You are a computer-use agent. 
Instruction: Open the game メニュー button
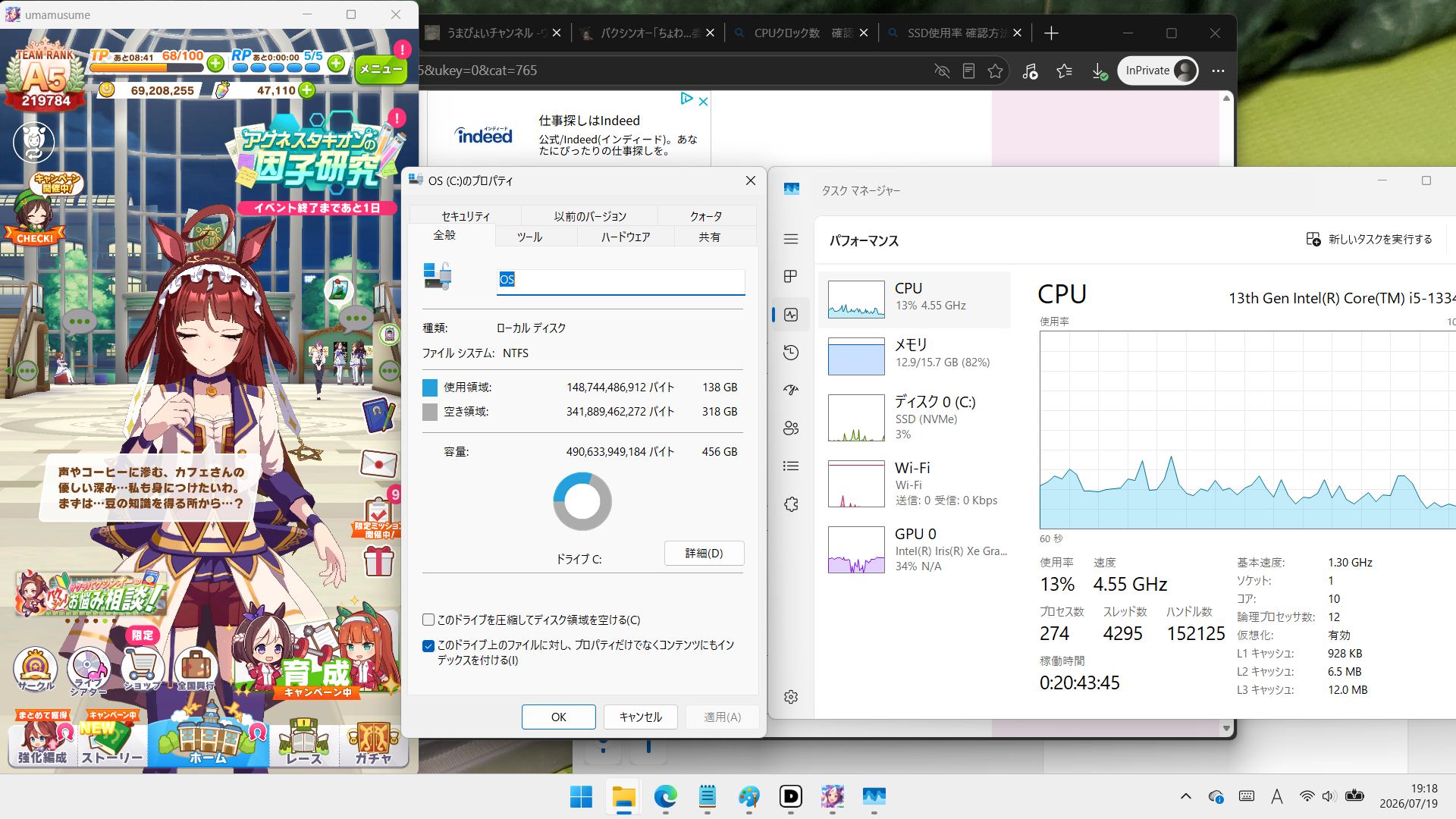[x=381, y=69]
